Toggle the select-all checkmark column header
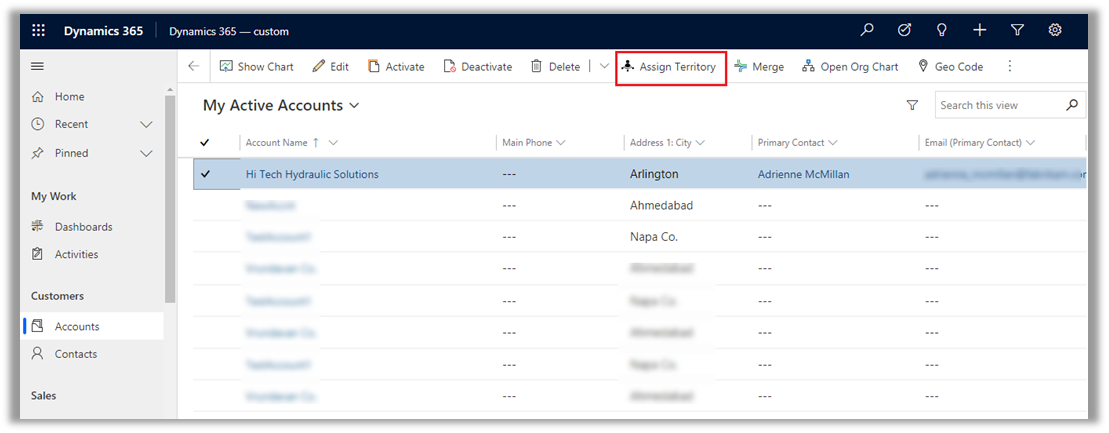This screenshot has width=1109, height=433. (x=205, y=143)
